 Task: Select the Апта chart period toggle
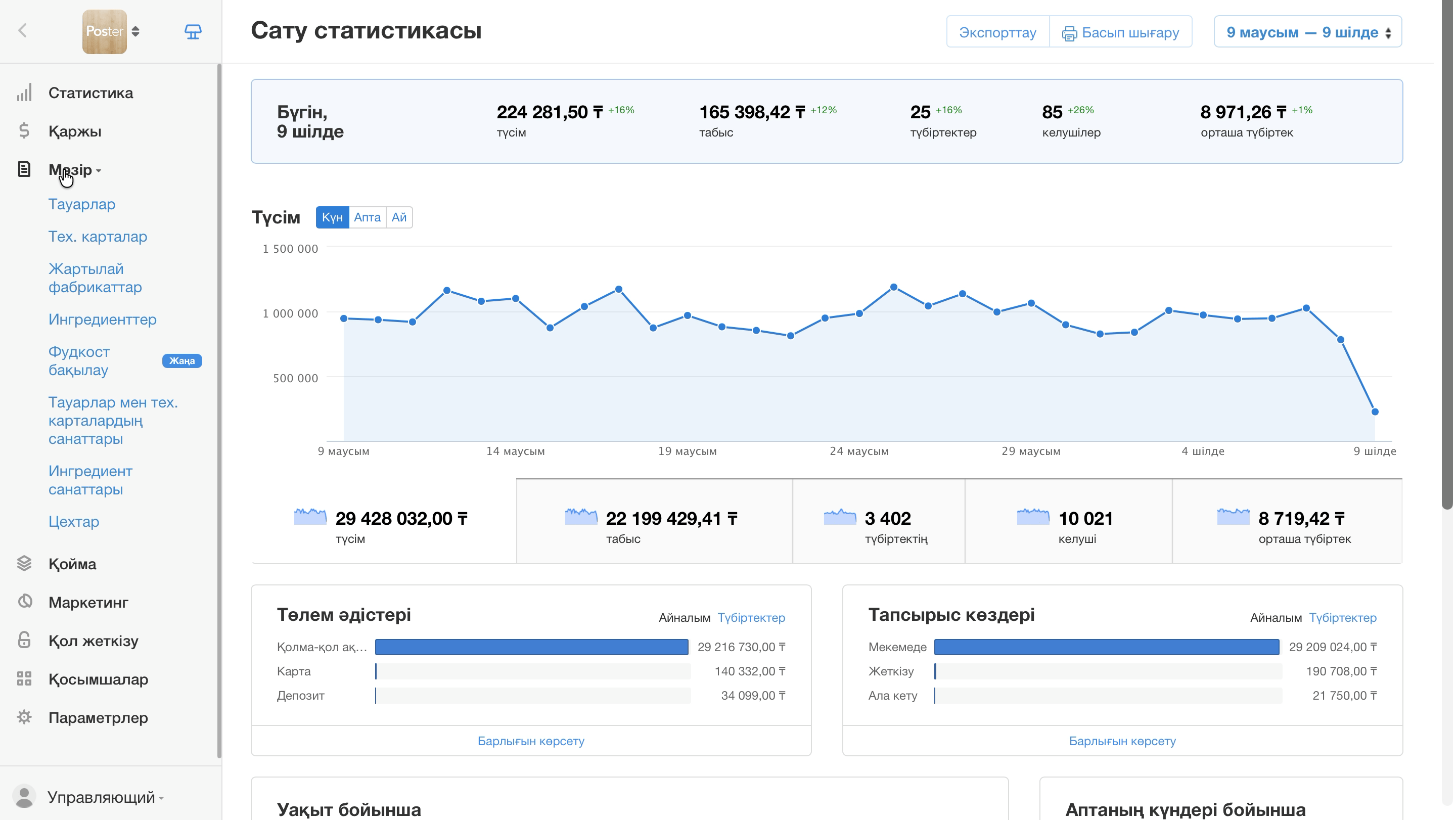(x=368, y=217)
